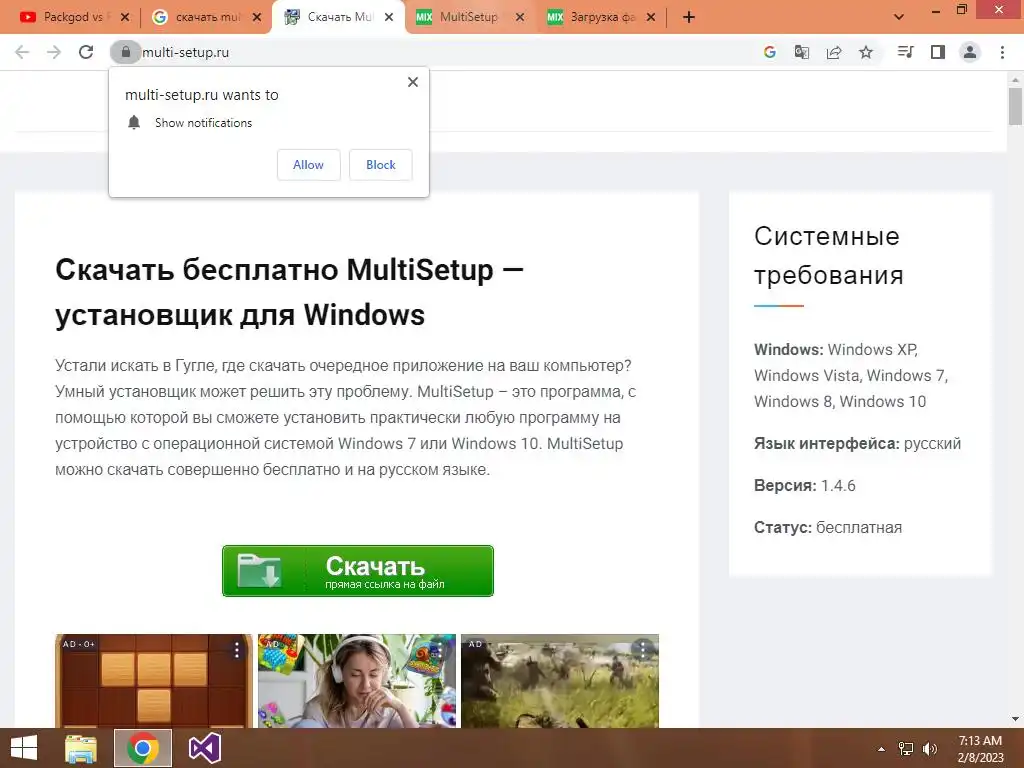Open options menu on wooden block ad
This screenshot has height=768, width=1024.
point(237,650)
